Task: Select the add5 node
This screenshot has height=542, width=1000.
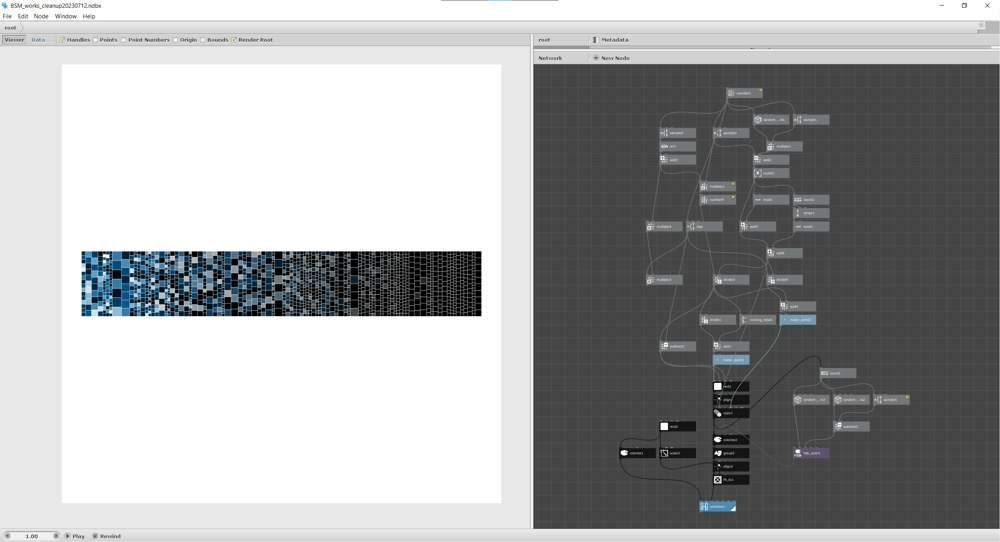Action: pyautogui.click(x=758, y=227)
